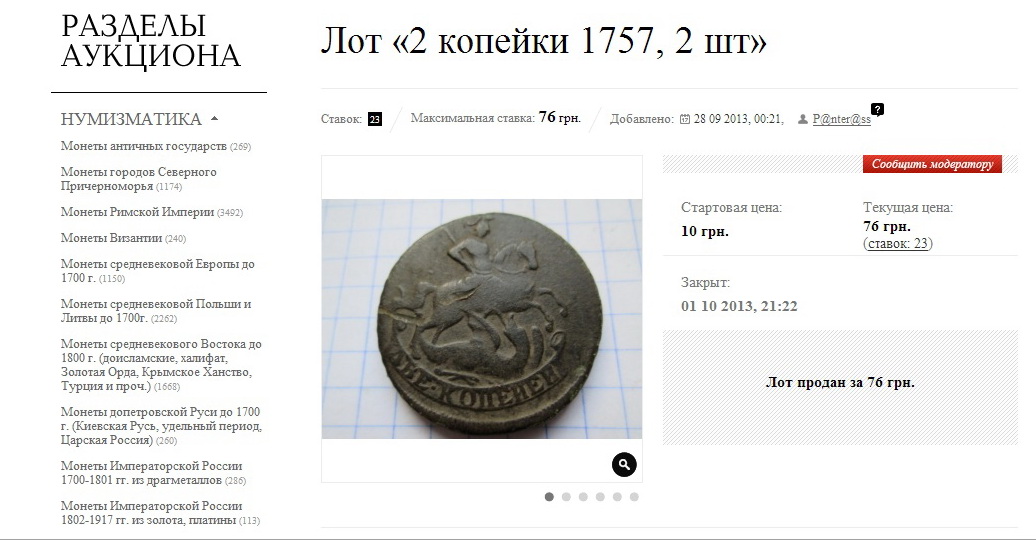Viewport: 1036px width, 540px height.
Task: Open Монеты Византии category
Action: pyautogui.click(x=112, y=238)
